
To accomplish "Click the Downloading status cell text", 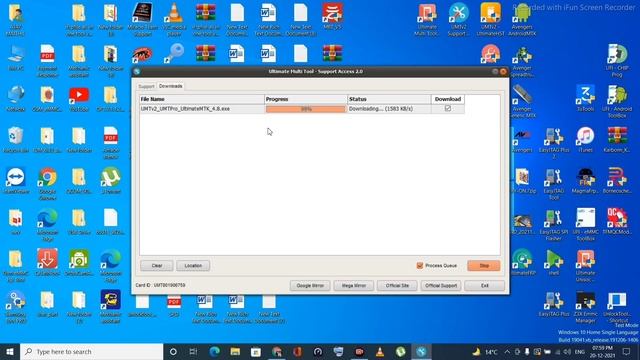I will [x=381, y=109].
